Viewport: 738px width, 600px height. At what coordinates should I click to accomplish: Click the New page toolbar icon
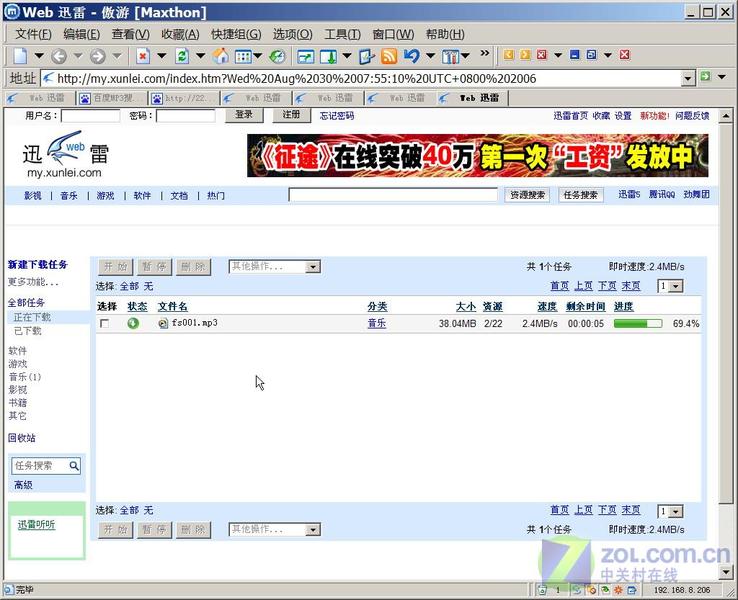tap(20, 56)
